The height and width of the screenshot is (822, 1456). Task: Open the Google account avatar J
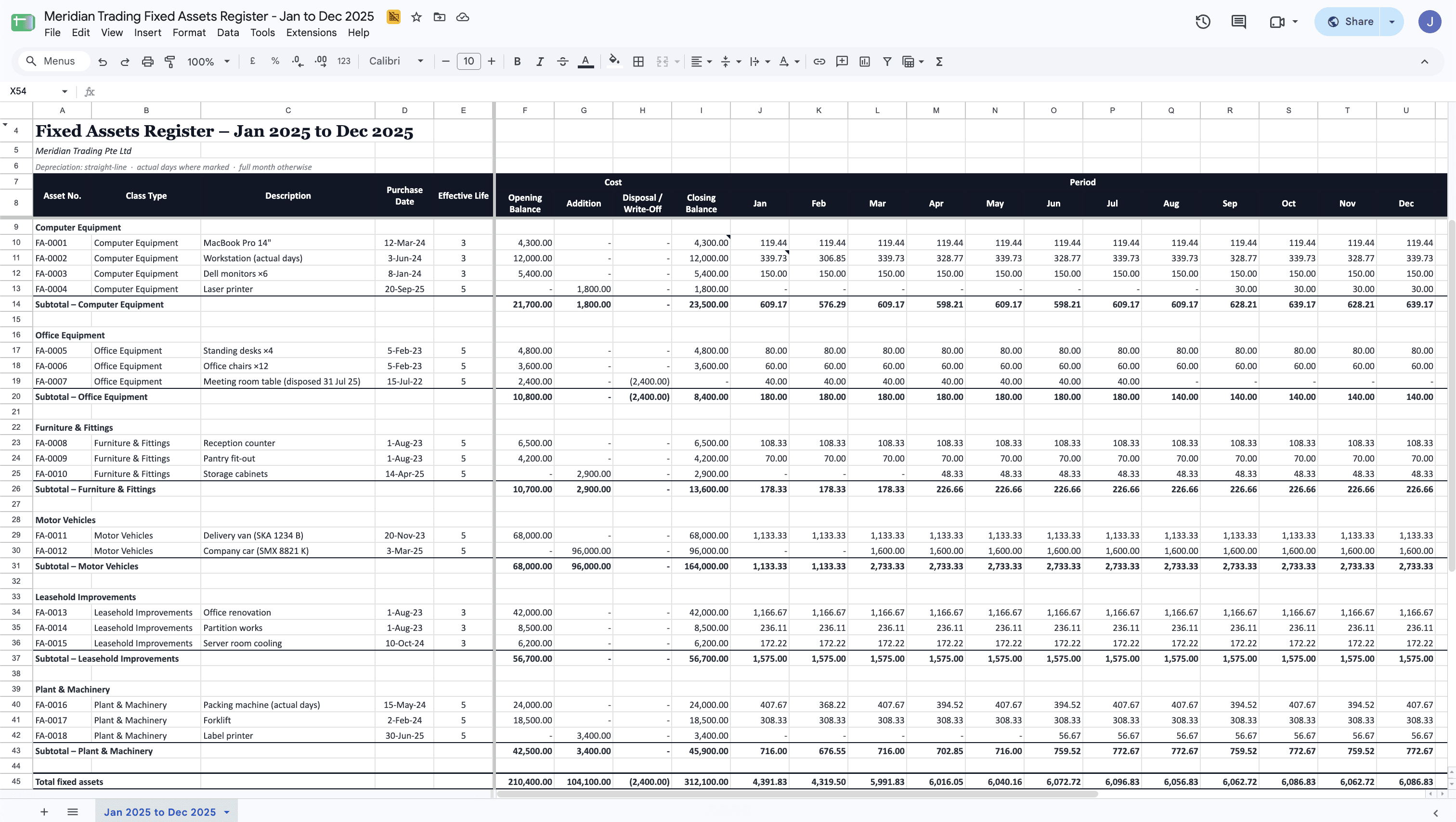1430,22
